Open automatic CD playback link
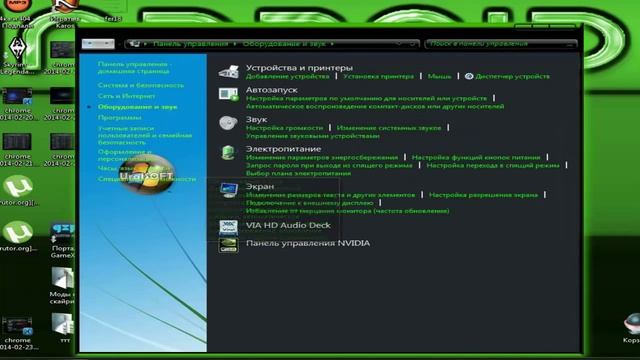This screenshot has height=360, width=640. (x=375, y=106)
